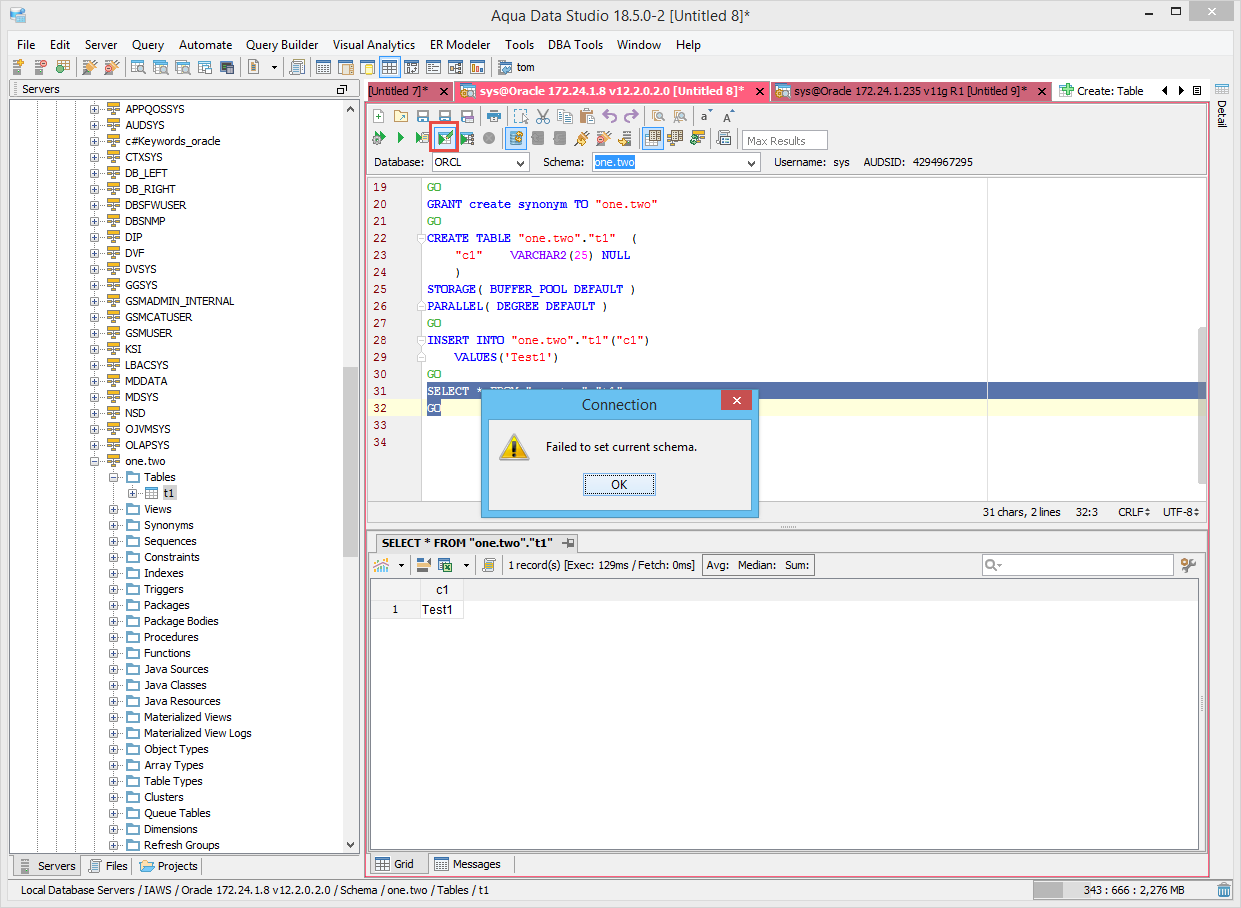Expand the Views folder in schema tree
Screen dimensions: 1241x908
point(114,509)
